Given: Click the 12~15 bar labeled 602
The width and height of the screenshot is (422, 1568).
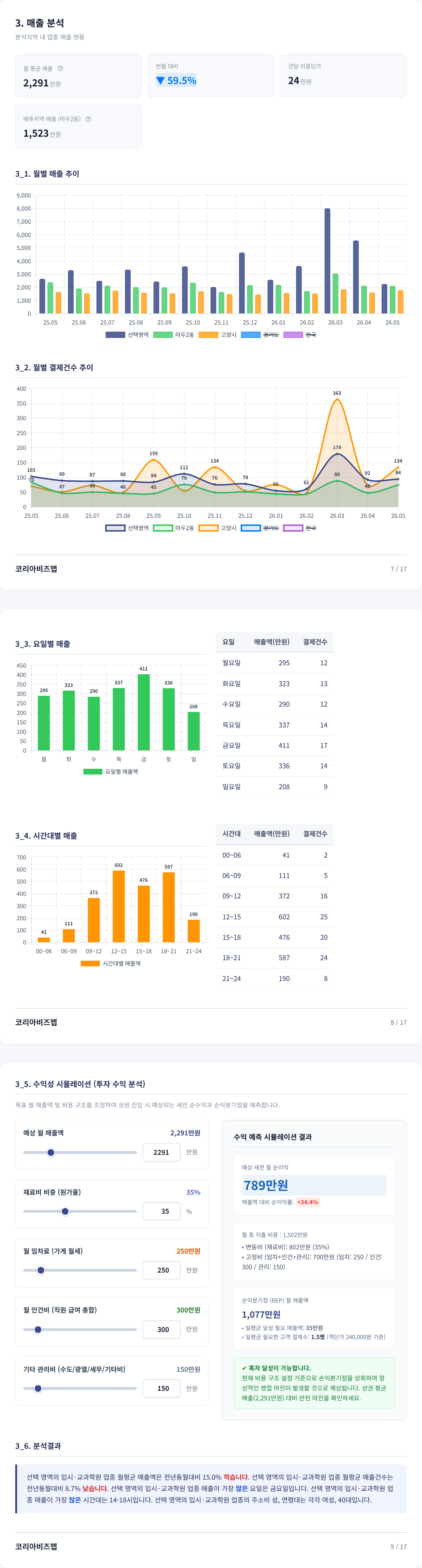Looking at the screenshot, I should pyautogui.click(x=119, y=906).
